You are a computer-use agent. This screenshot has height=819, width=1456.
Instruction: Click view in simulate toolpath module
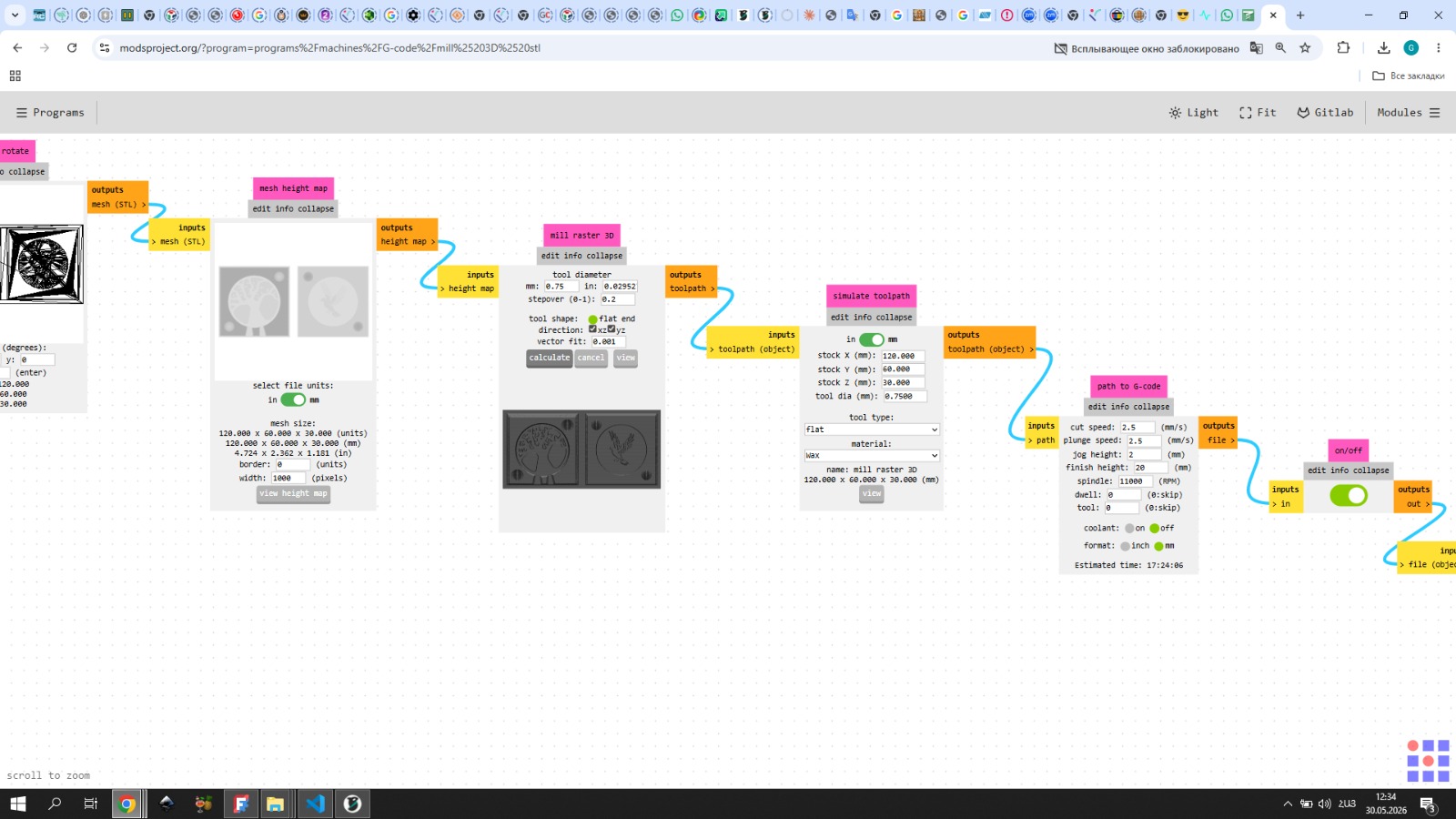(x=872, y=494)
